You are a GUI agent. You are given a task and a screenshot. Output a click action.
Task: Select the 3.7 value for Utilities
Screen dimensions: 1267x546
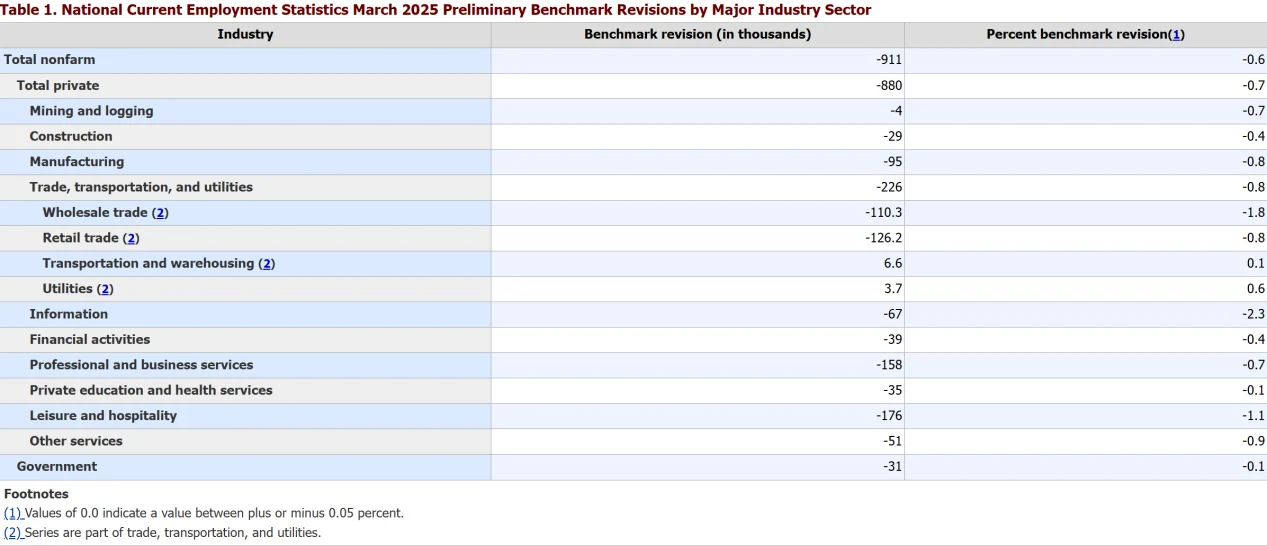point(893,289)
